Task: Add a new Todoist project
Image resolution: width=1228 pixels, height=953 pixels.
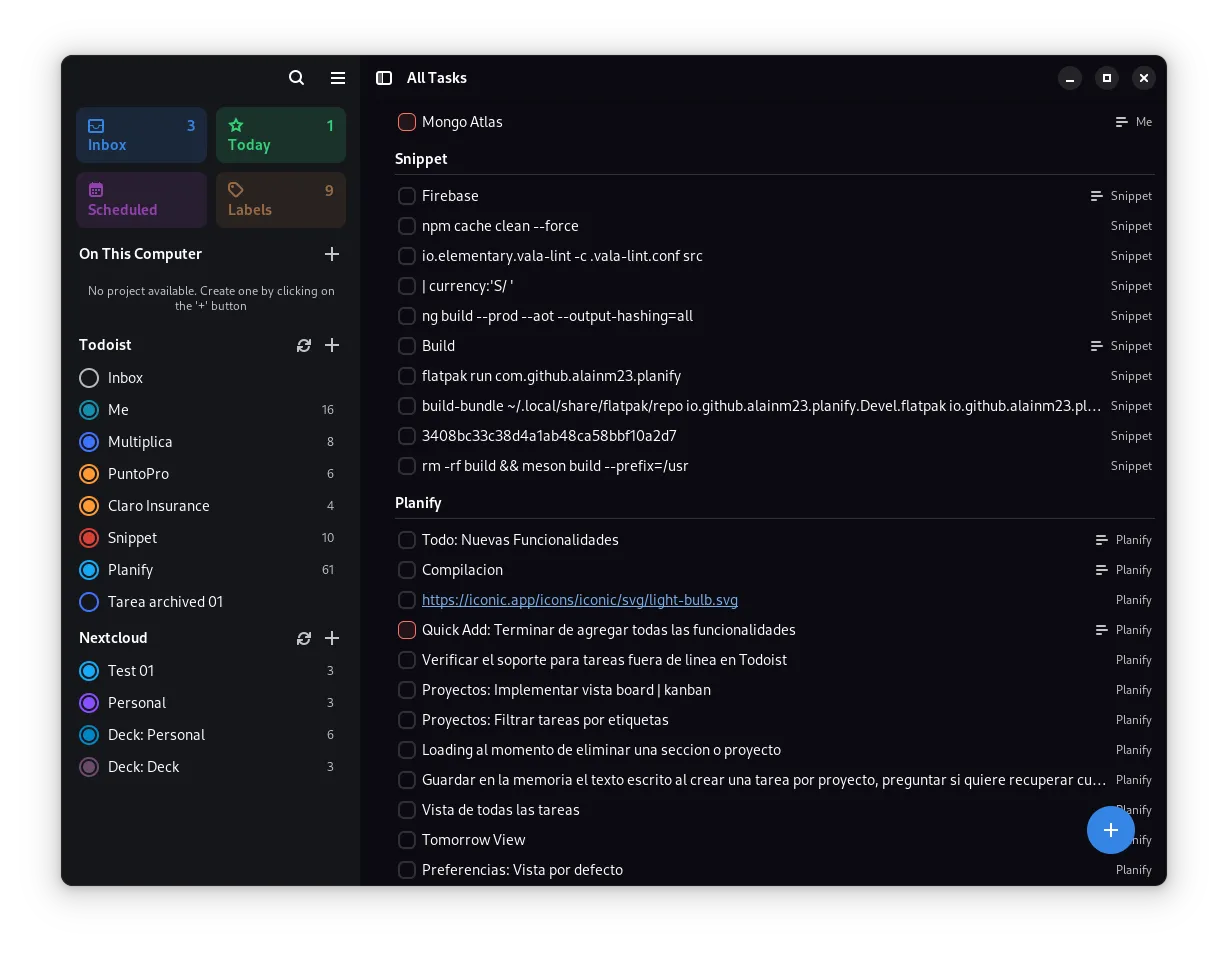Action: (x=333, y=345)
